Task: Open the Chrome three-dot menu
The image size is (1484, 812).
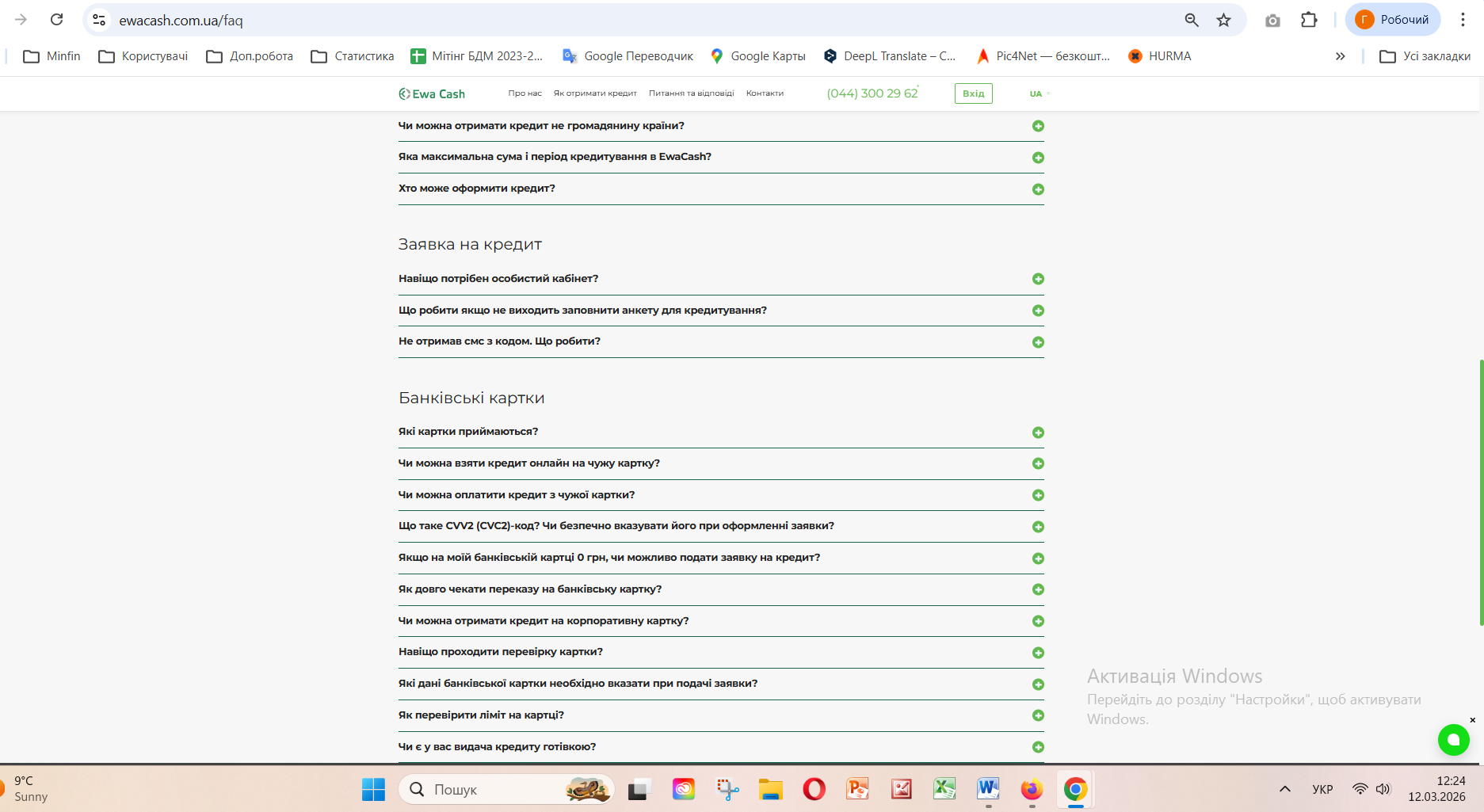Action: pos(1463,20)
